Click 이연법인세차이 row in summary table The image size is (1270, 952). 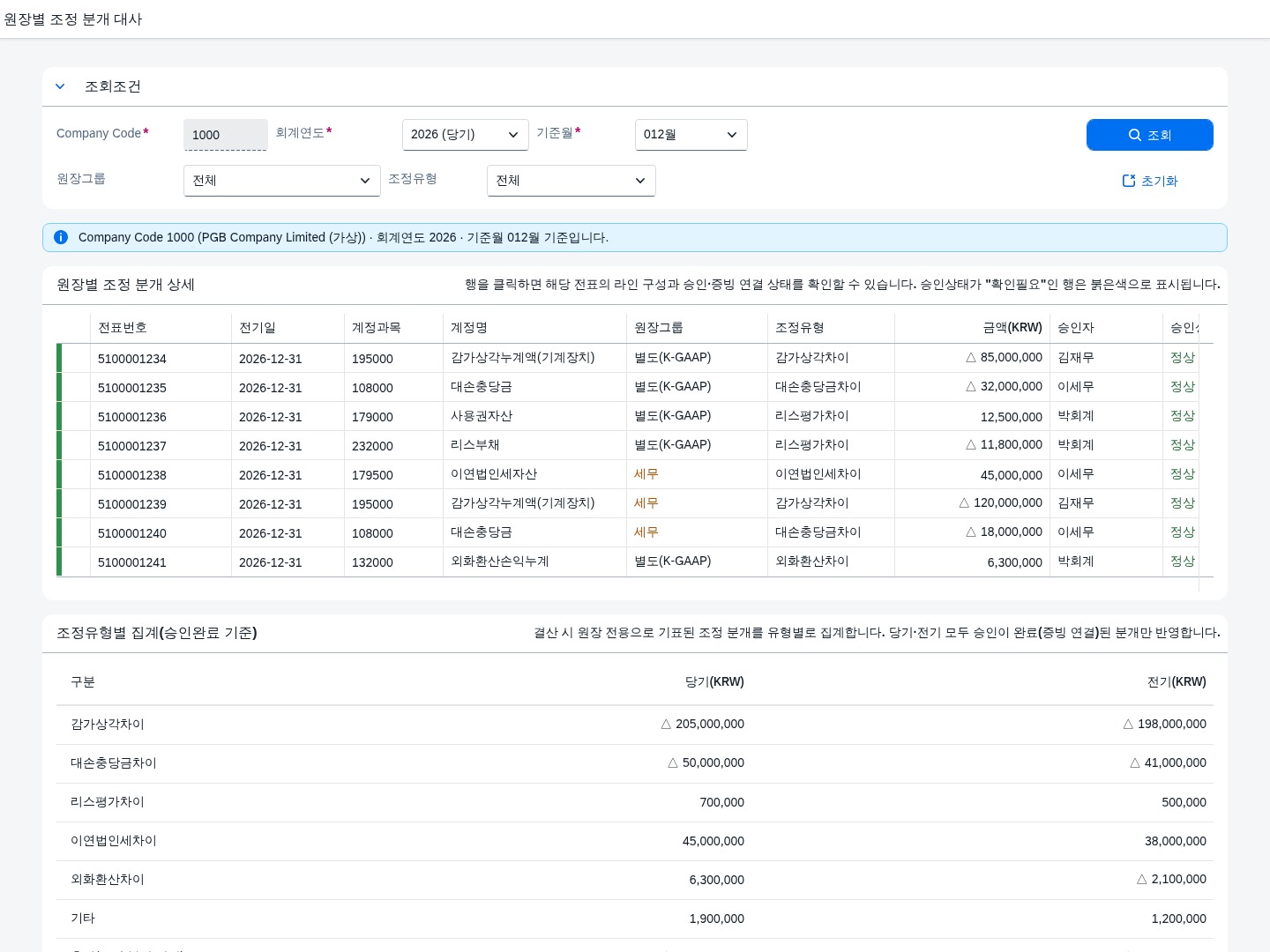(x=635, y=841)
